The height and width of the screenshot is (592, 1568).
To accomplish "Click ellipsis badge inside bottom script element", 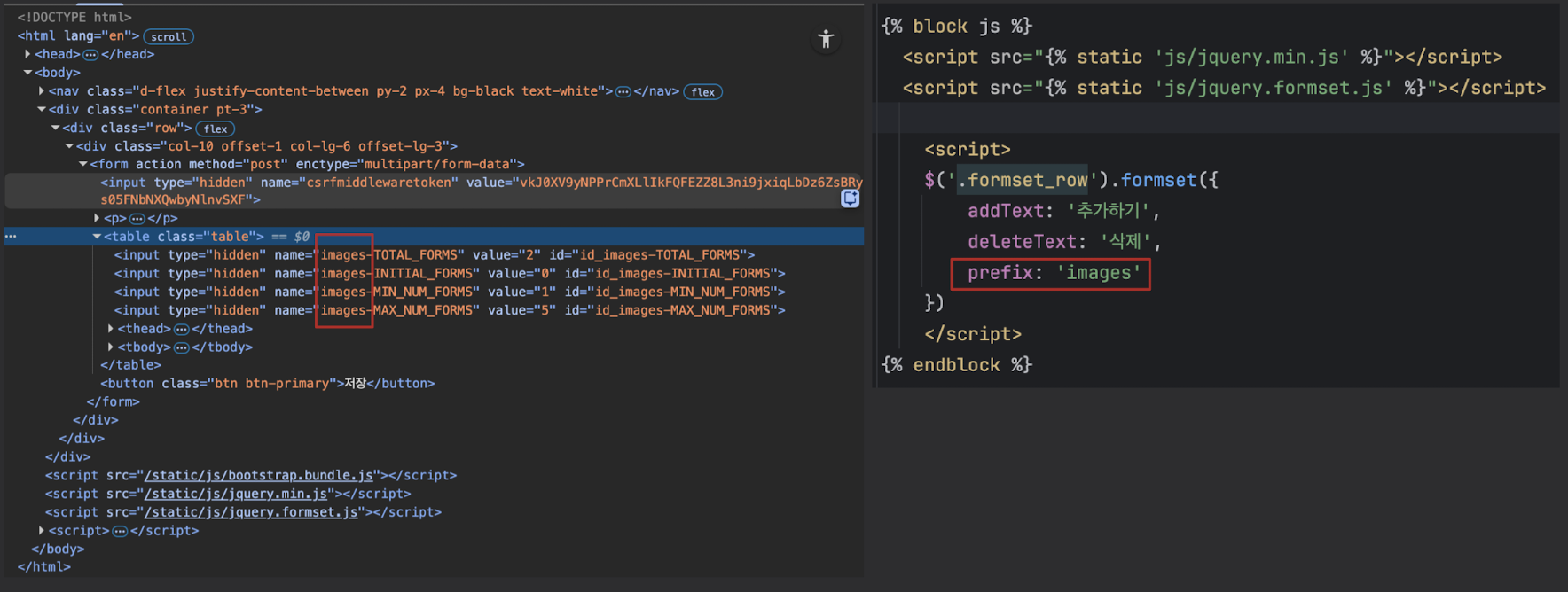I will [x=120, y=532].
